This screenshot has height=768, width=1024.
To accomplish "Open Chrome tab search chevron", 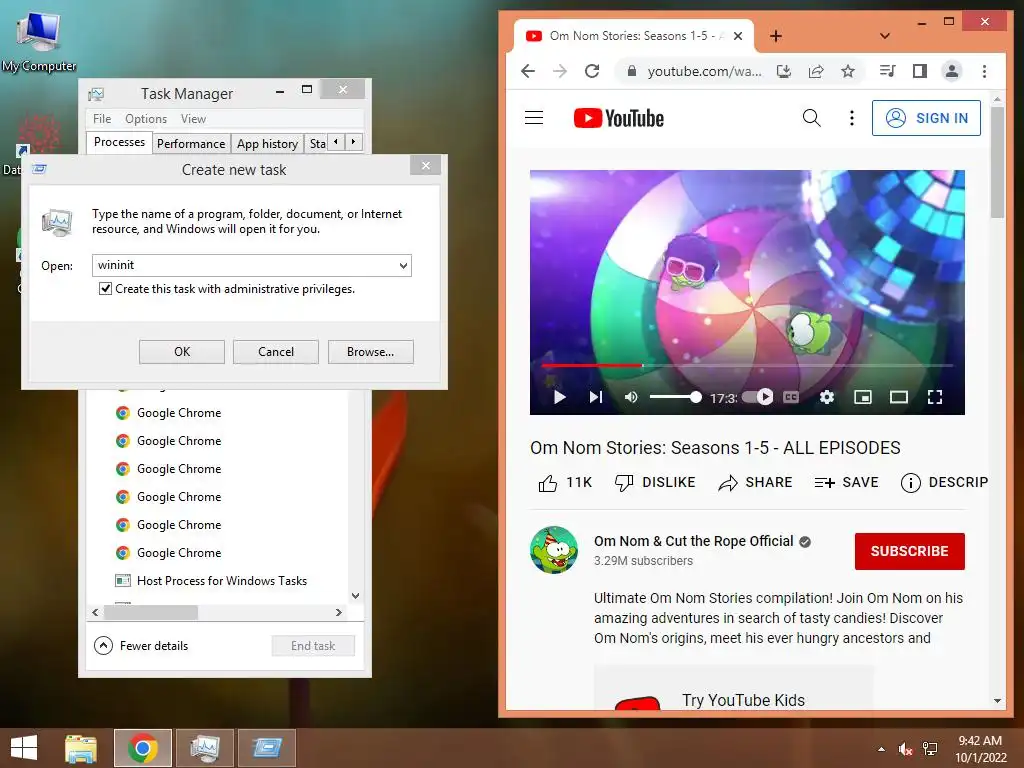I will click(885, 36).
